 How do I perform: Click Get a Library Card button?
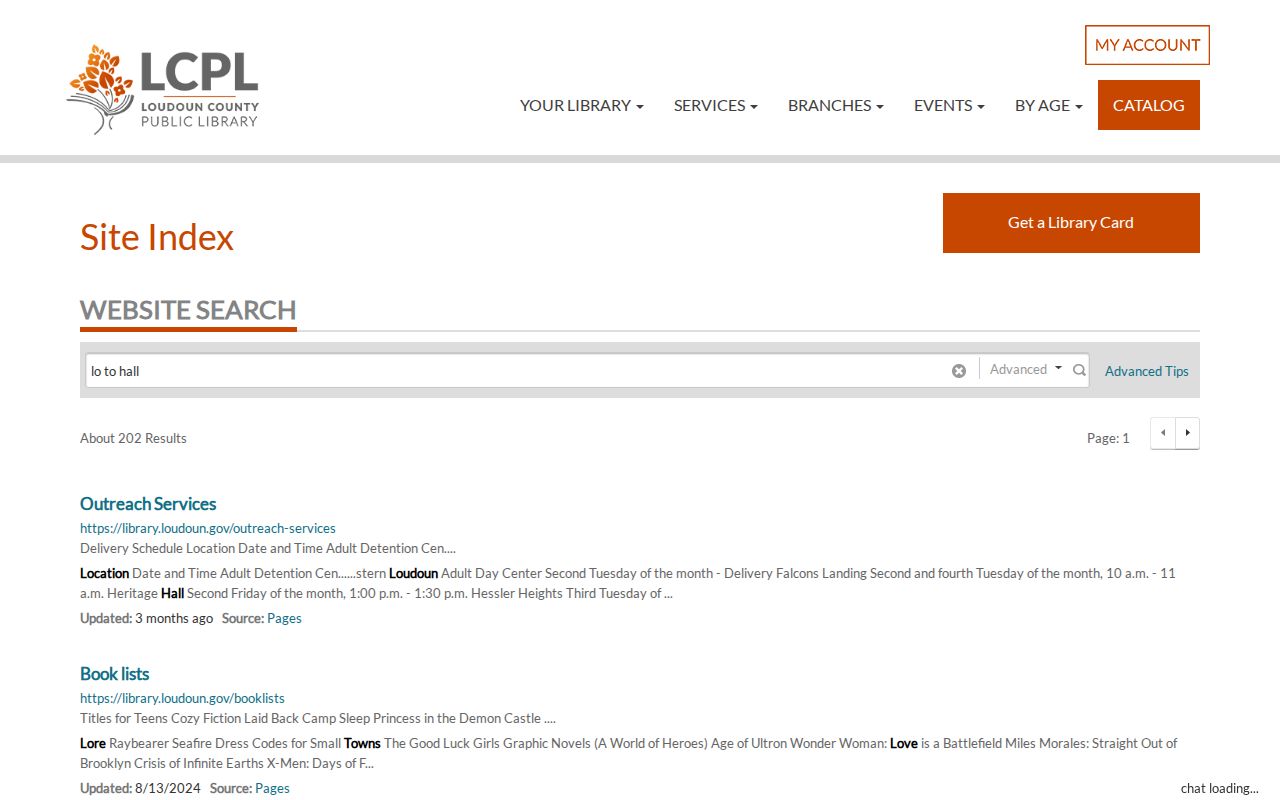1071,223
